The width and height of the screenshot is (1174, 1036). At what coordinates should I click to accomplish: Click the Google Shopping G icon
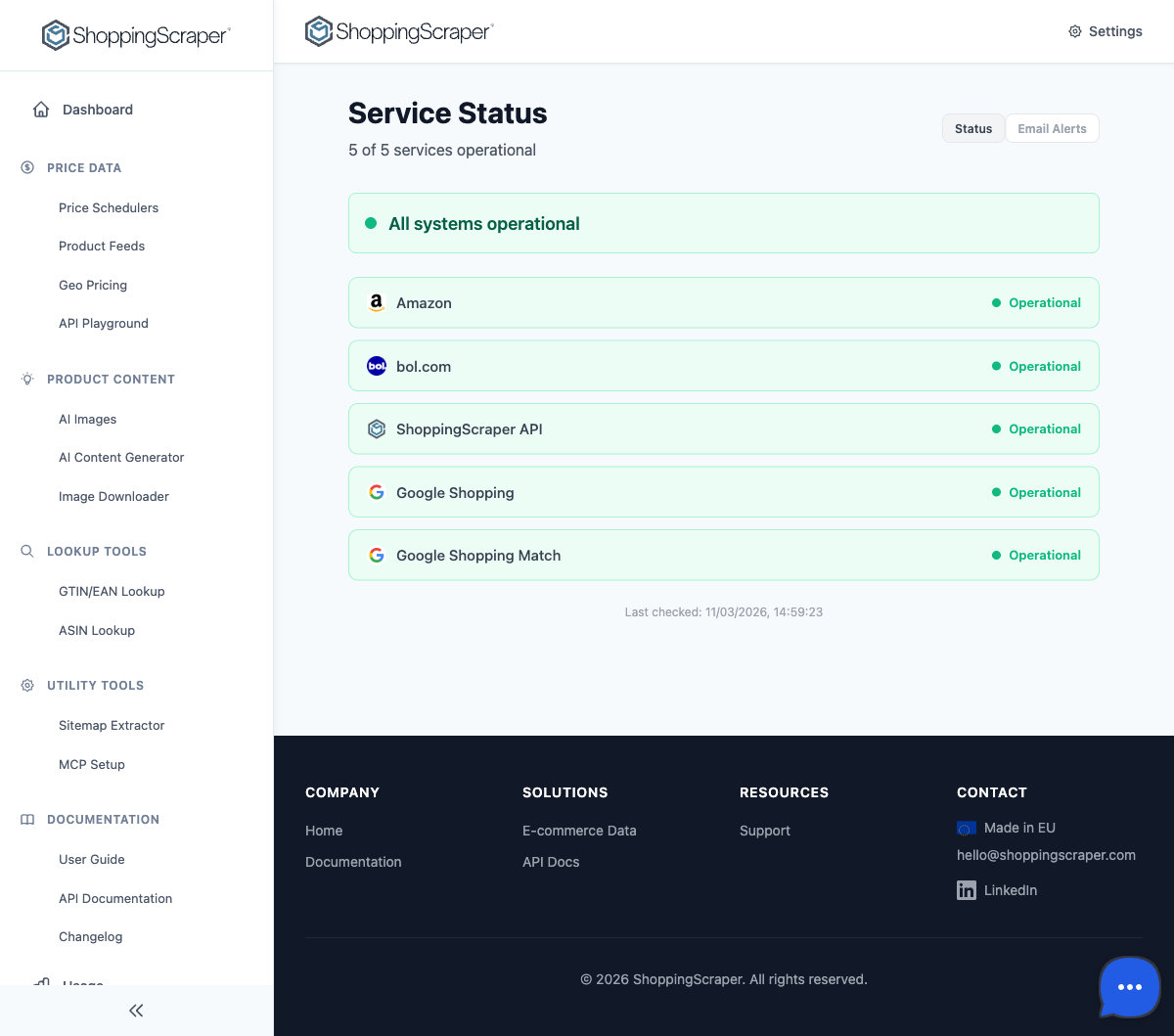click(377, 492)
